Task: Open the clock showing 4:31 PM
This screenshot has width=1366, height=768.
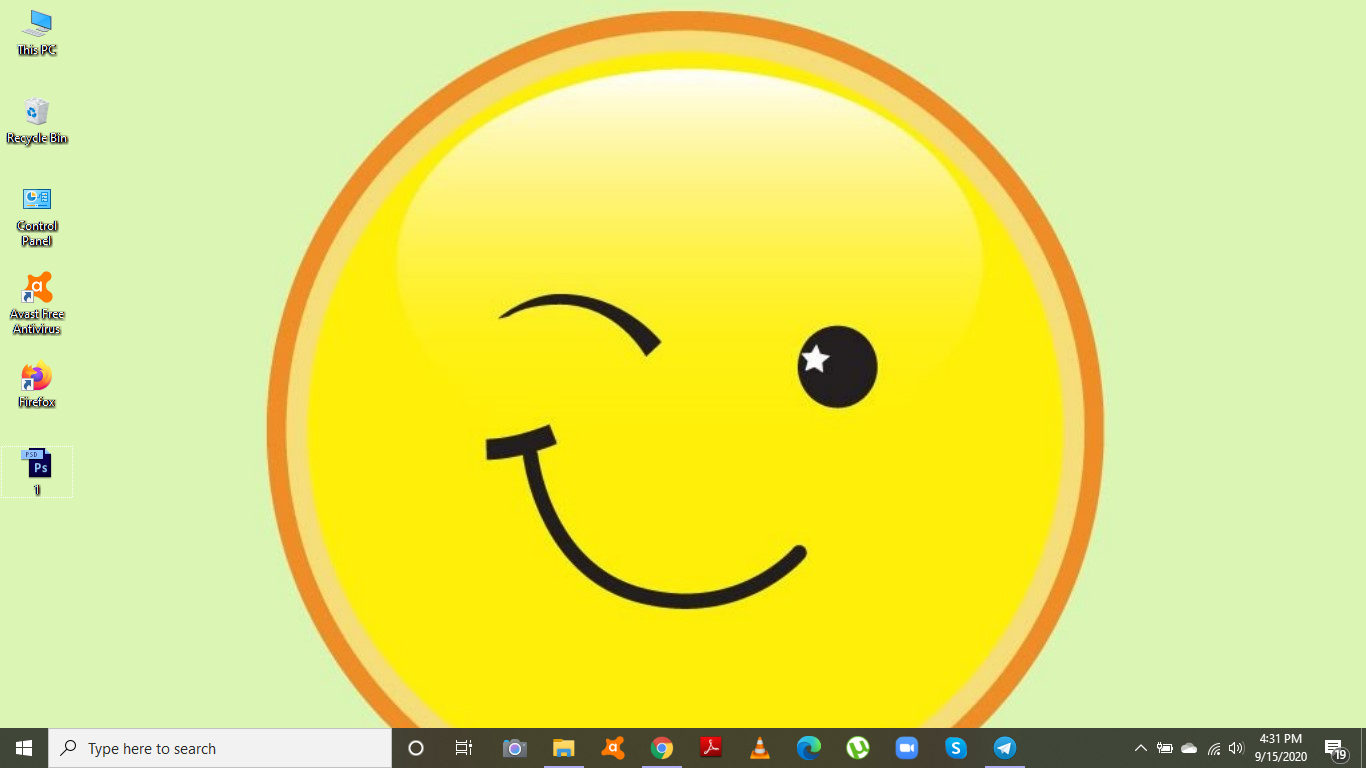Action: [x=1281, y=748]
